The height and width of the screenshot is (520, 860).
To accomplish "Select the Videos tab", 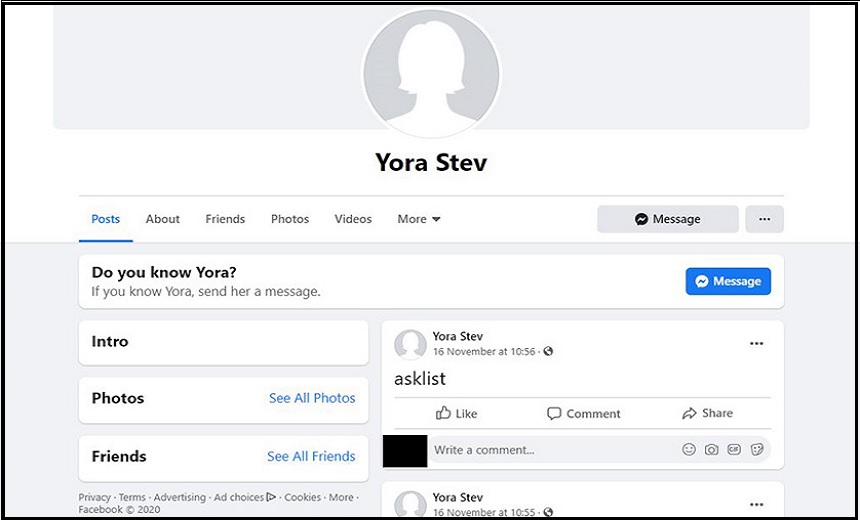I will [353, 219].
